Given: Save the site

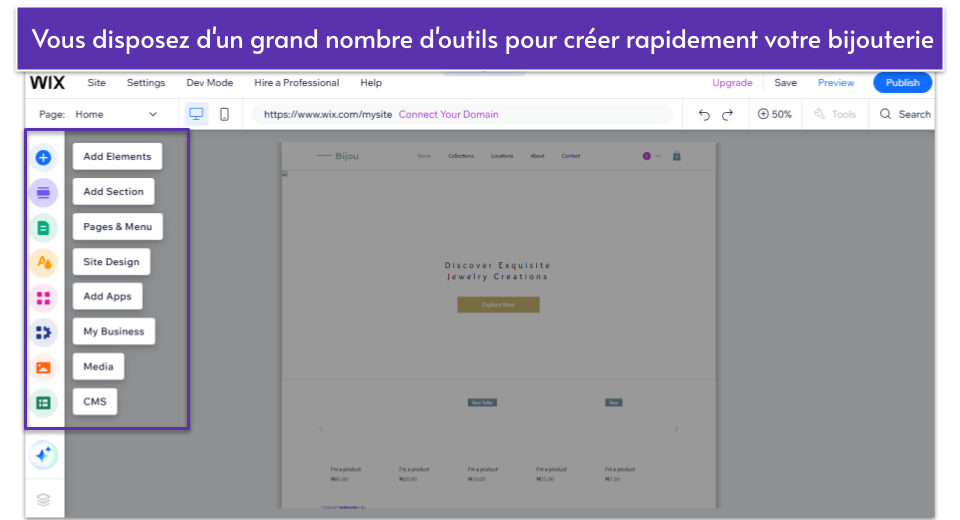Looking at the screenshot, I should 786,83.
